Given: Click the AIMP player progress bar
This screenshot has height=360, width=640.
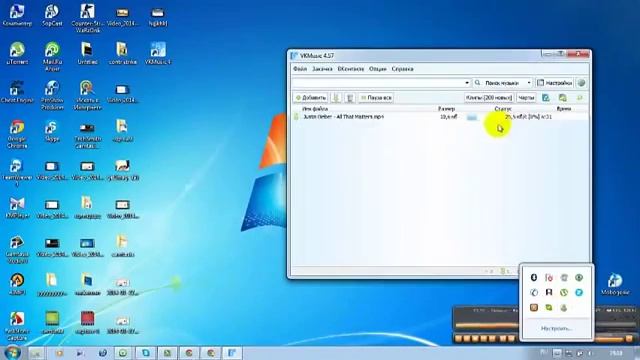Looking at the screenshot, I should click(487, 326).
